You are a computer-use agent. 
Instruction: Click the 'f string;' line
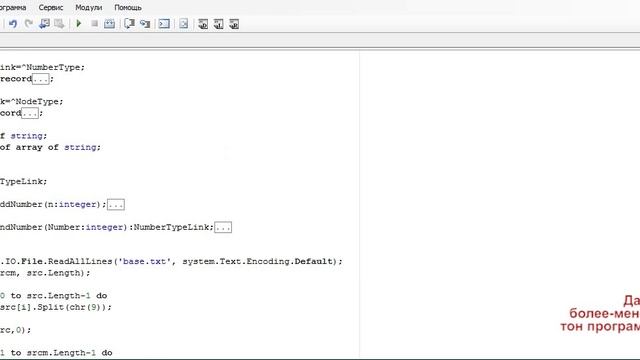[24, 136]
